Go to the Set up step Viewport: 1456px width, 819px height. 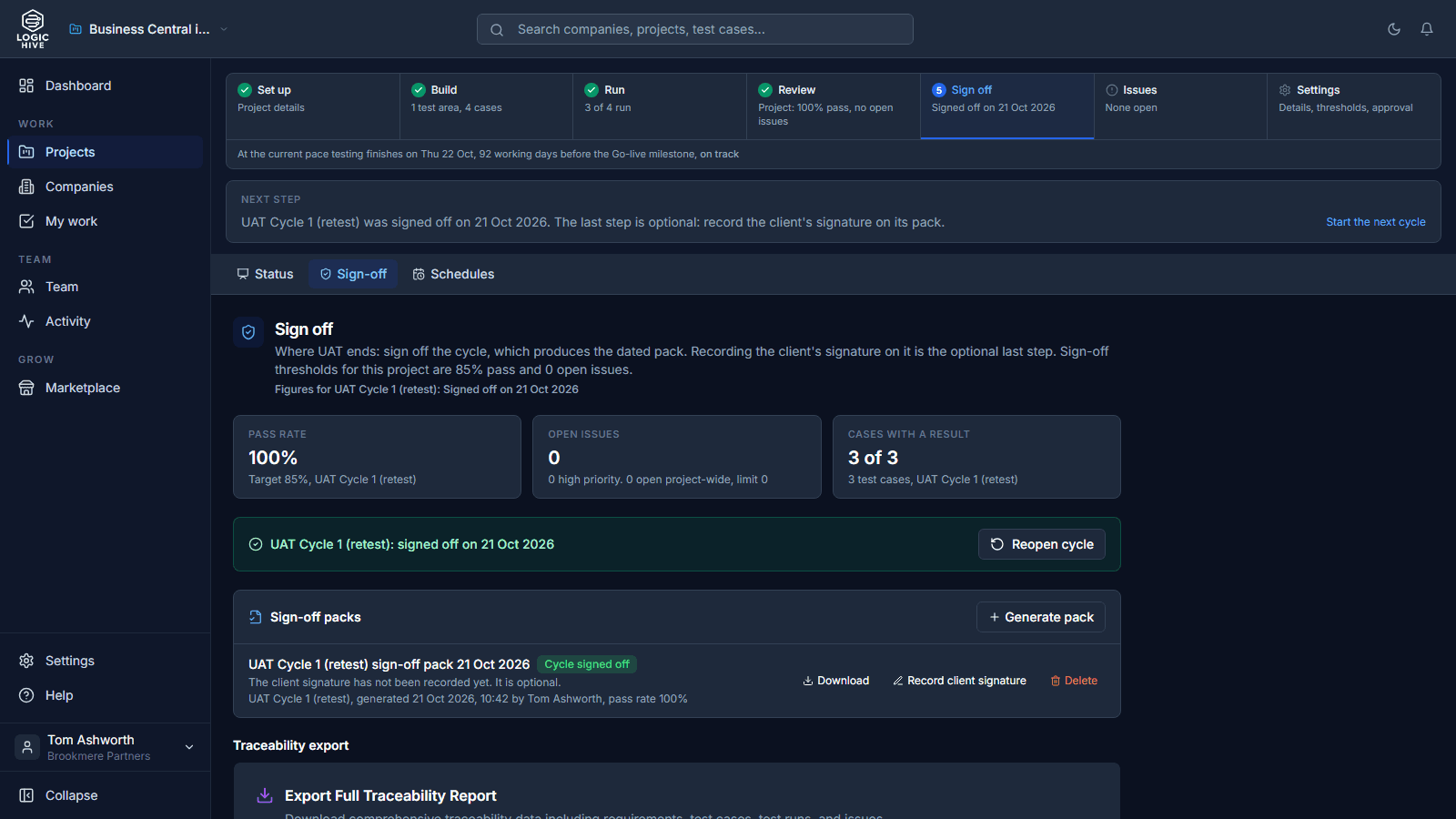click(x=313, y=106)
